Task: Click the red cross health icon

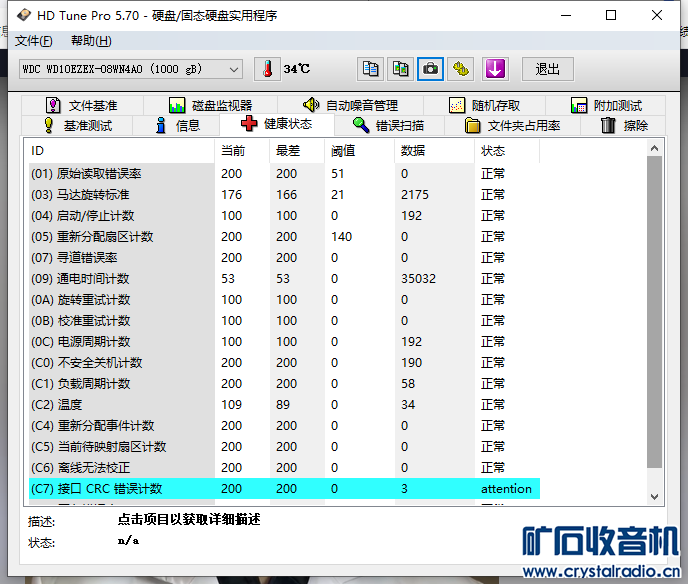Action: (x=249, y=124)
